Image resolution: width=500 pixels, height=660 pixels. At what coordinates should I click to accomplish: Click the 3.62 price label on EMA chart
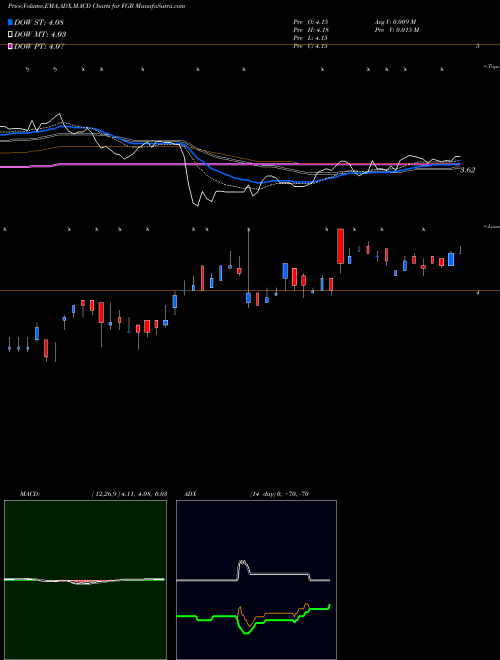click(x=467, y=170)
